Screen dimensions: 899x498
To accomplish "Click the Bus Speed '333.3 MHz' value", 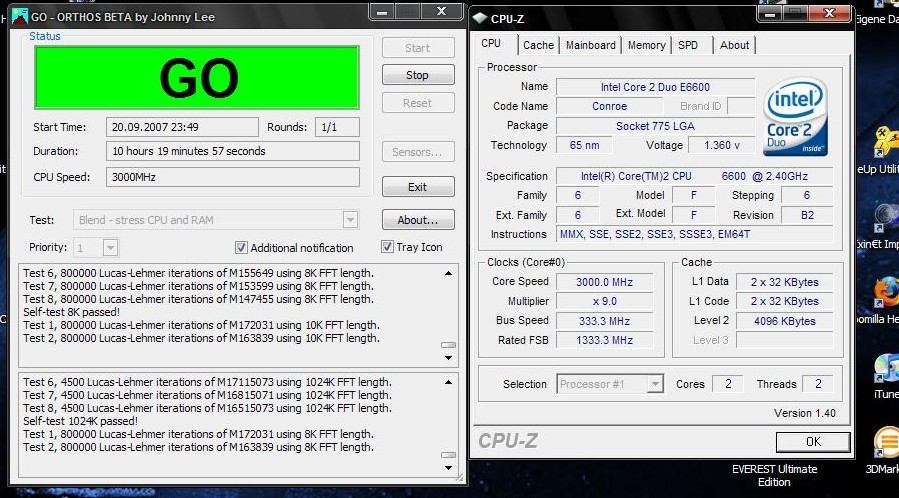I will 604,321.
